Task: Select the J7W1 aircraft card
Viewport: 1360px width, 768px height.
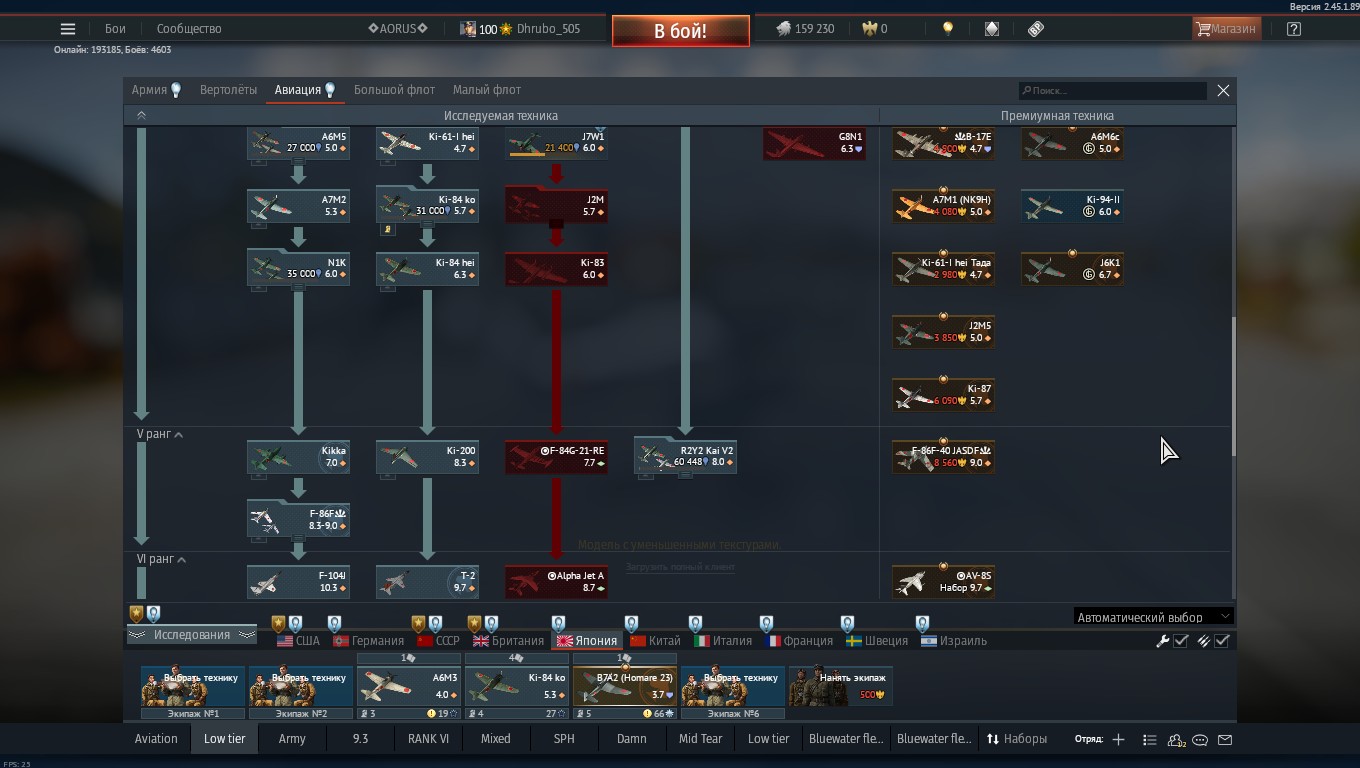Action: pos(557,143)
